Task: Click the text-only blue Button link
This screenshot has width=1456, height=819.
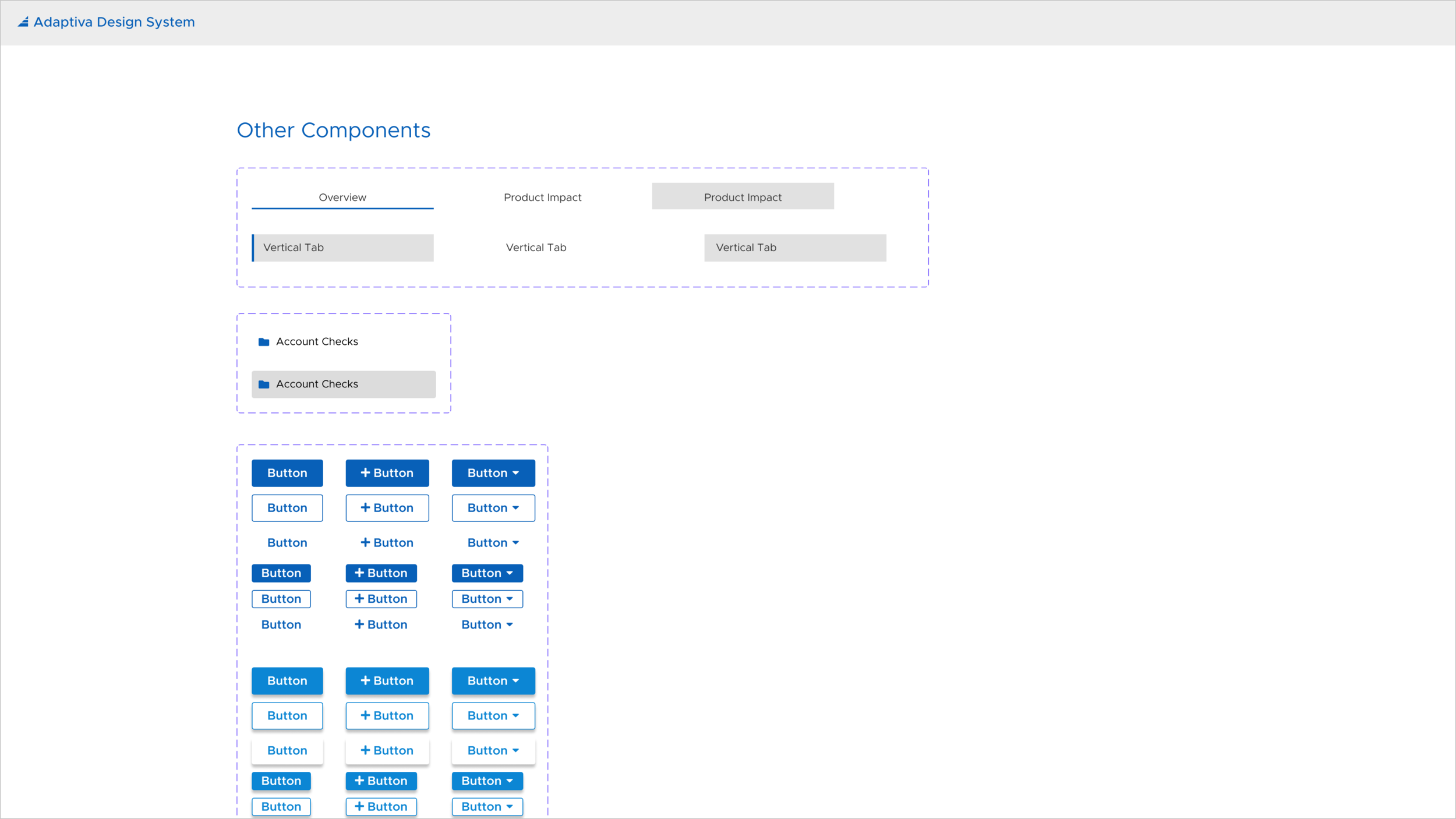Action: (287, 542)
